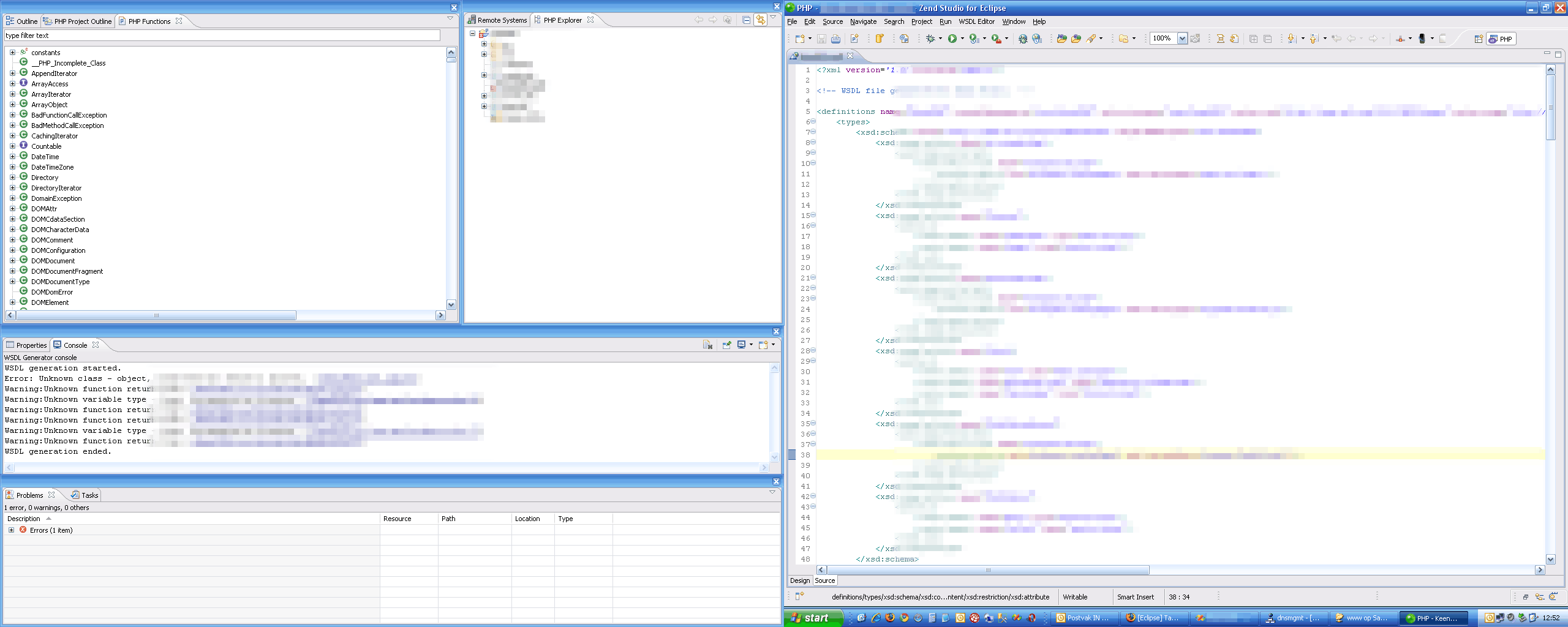Click the Clear Console icon
The image size is (1568, 627).
click(707, 345)
